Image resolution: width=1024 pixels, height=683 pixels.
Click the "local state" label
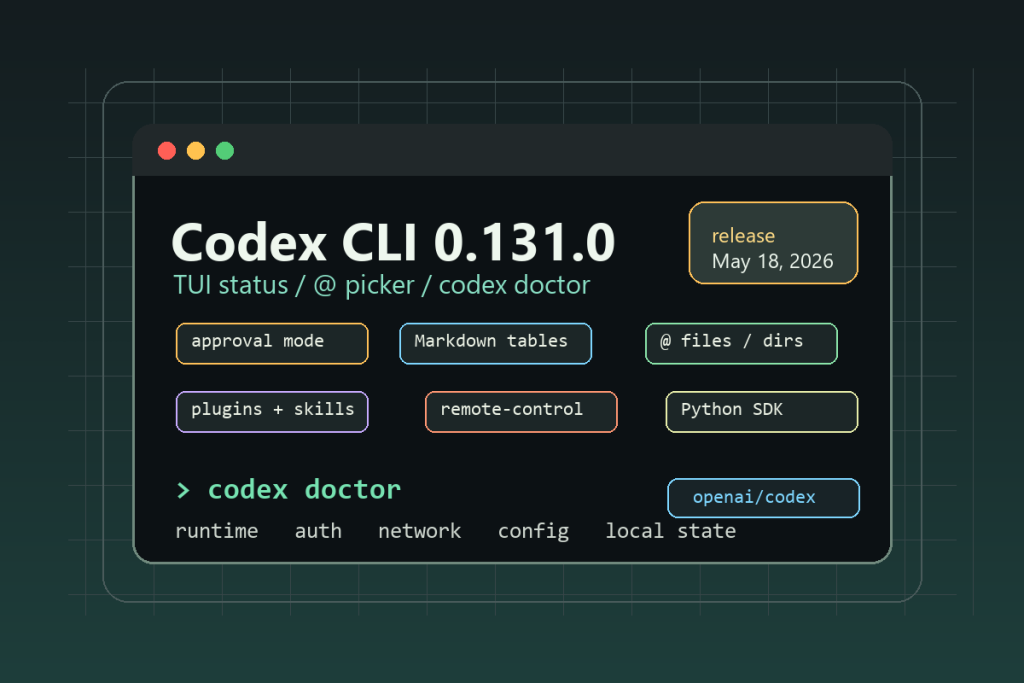(671, 531)
